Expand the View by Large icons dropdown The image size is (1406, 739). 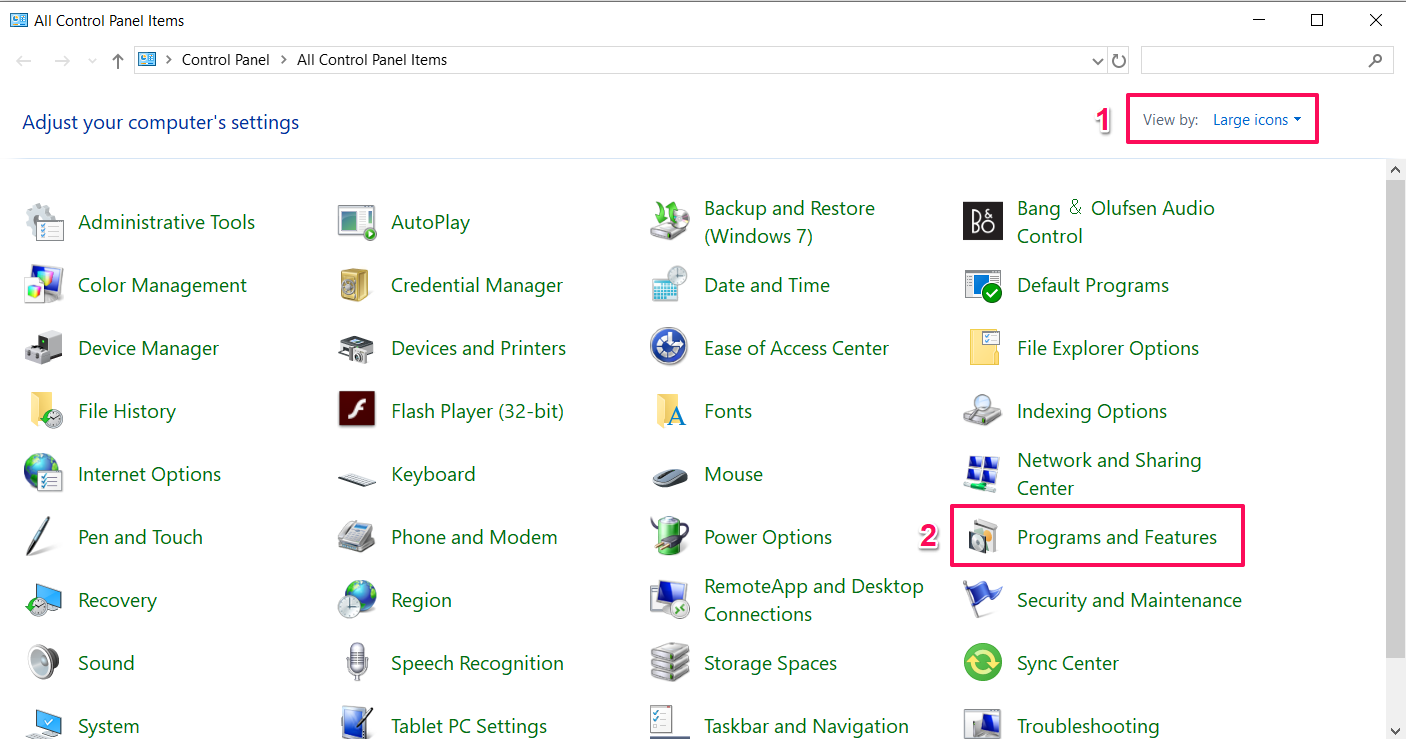[1257, 120]
